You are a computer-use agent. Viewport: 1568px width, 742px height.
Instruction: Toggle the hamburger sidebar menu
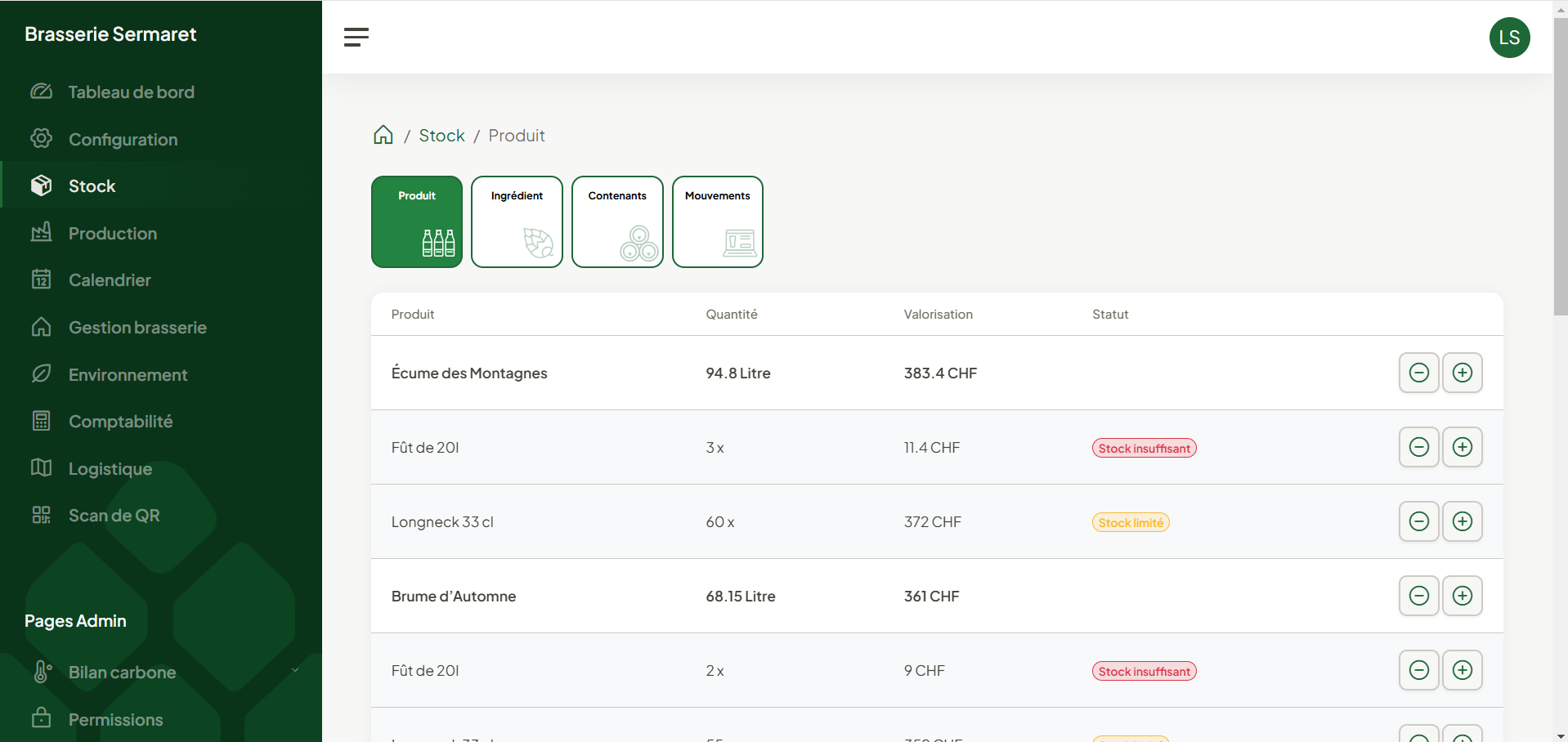pos(356,37)
